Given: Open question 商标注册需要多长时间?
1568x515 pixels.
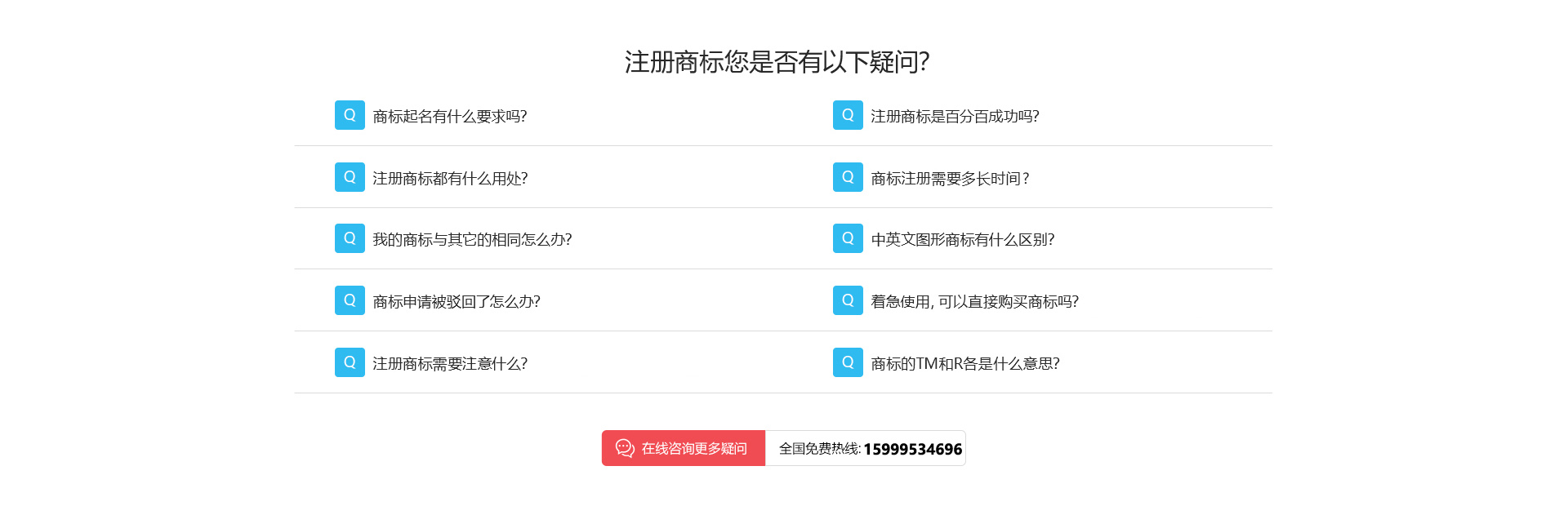Looking at the screenshot, I should [950, 179].
